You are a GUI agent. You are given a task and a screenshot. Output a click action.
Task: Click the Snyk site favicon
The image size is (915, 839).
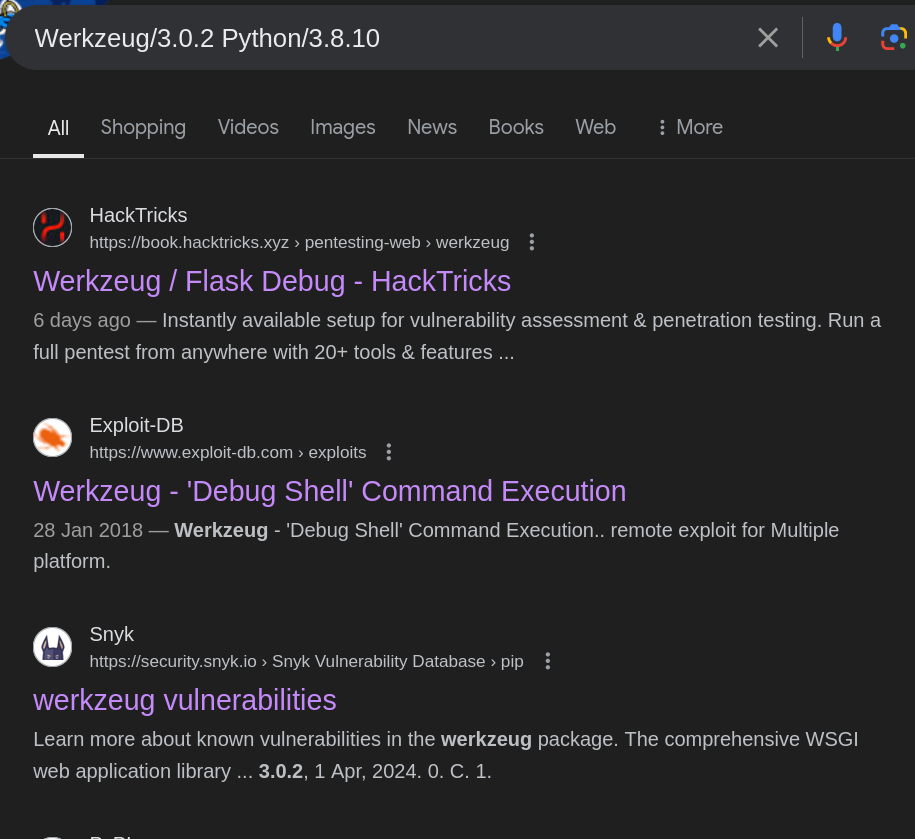pyautogui.click(x=52, y=647)
